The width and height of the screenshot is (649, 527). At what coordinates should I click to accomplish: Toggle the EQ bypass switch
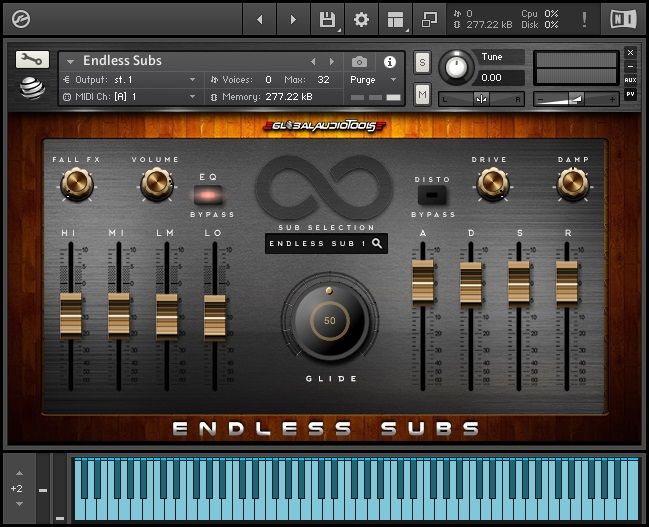(x=208, y=195)
